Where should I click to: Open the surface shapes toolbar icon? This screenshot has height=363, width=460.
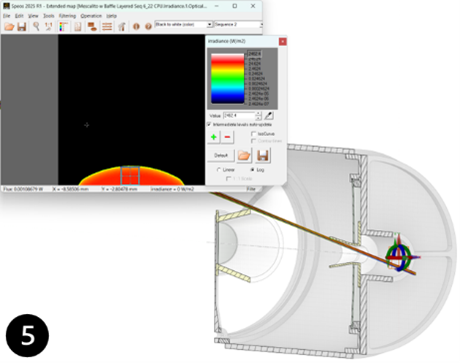[92, 26]
